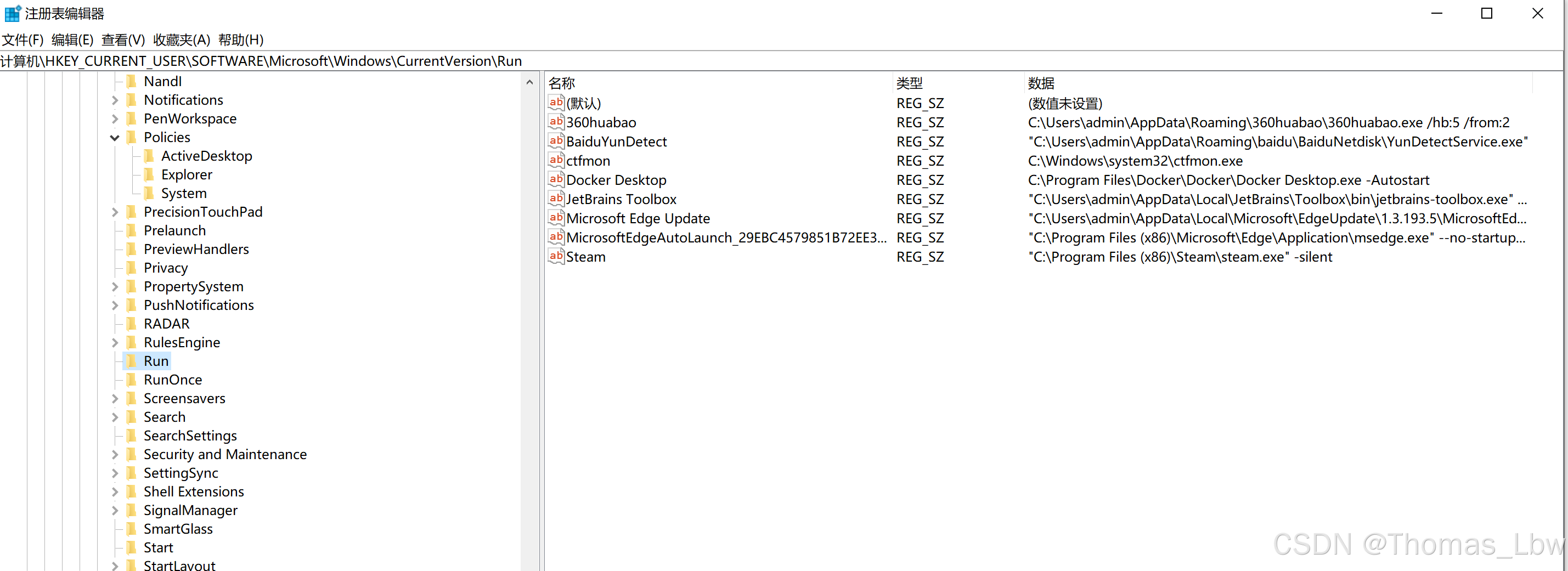Viewport: 1568px width, 571px height.
Task: Select the 360huabao value name
Action: coord(601,122)
